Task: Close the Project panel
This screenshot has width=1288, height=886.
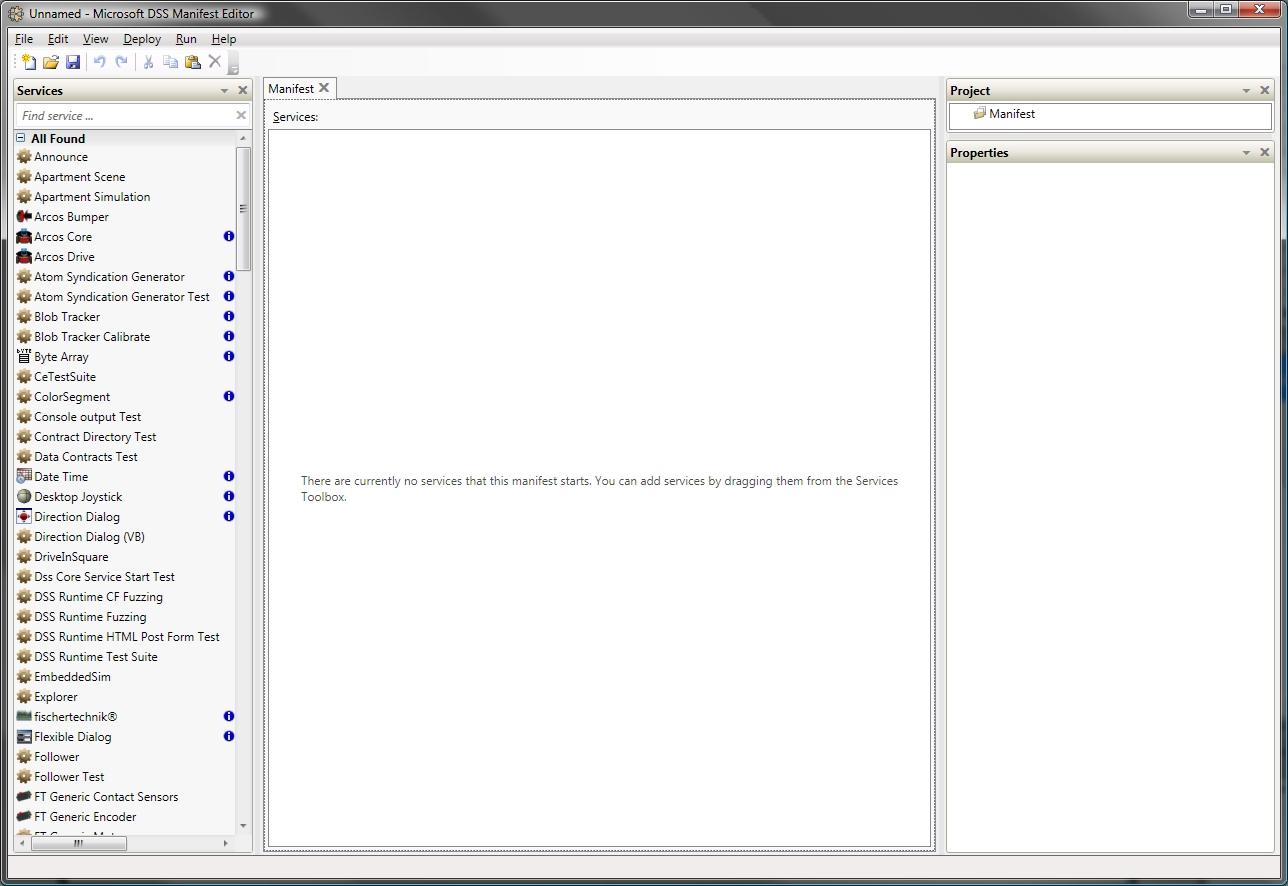Action: point(1264,91)
